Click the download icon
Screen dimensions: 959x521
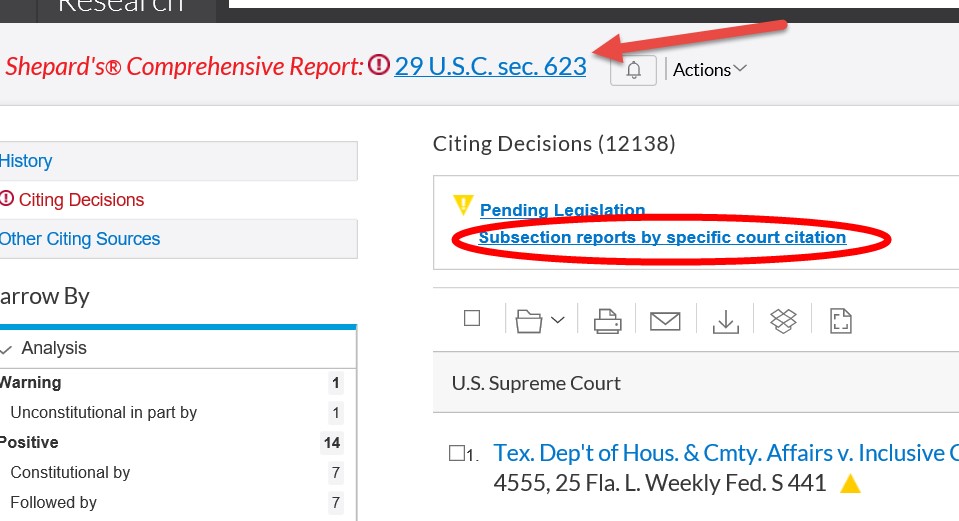tap(725, 321)
